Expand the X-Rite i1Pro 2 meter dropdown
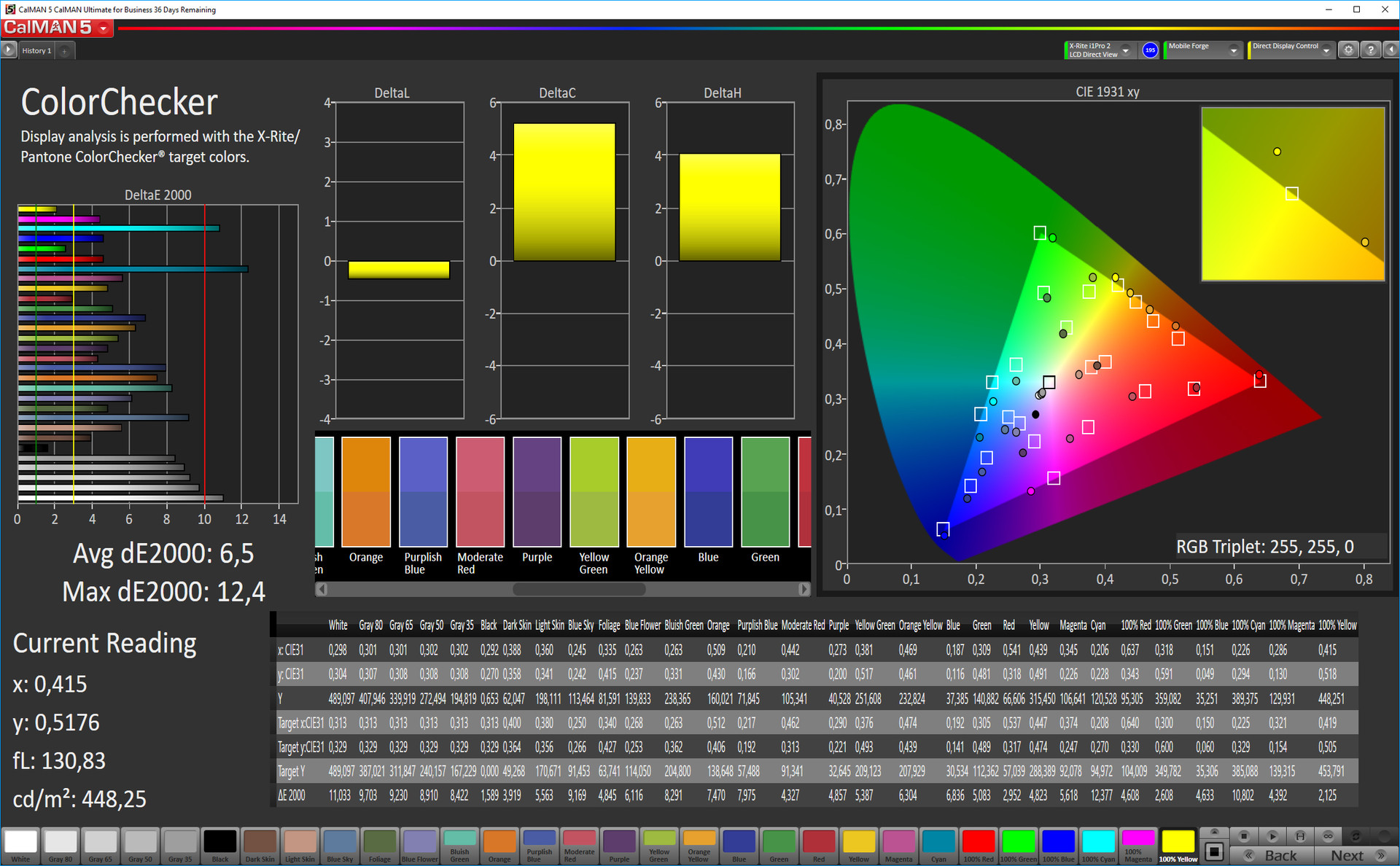The width and height of the screenshot is (1400, 866). [x=1126, y=50]
